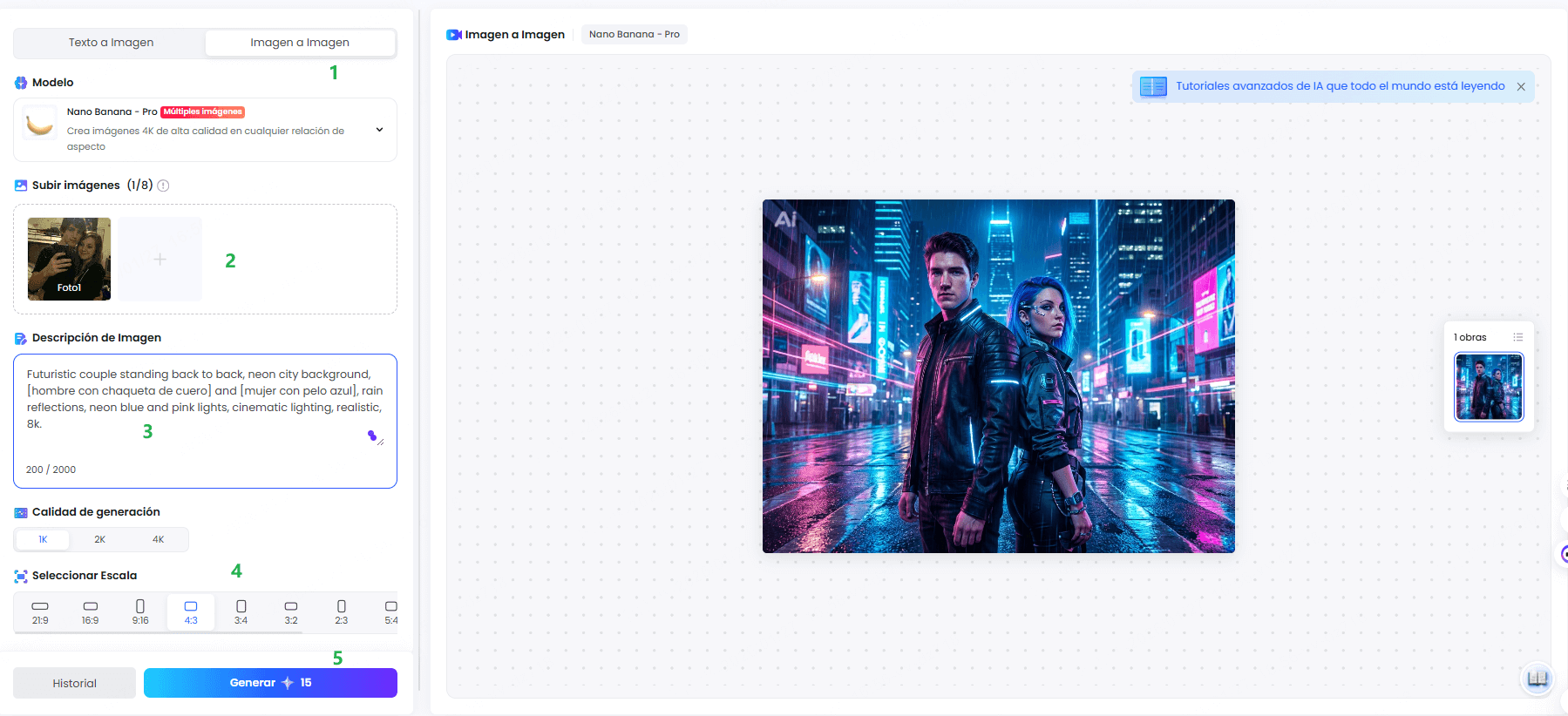Select the 5:4 aspect ratio
This screenshot has width=1568, height=716.
(x=390, y=612)
